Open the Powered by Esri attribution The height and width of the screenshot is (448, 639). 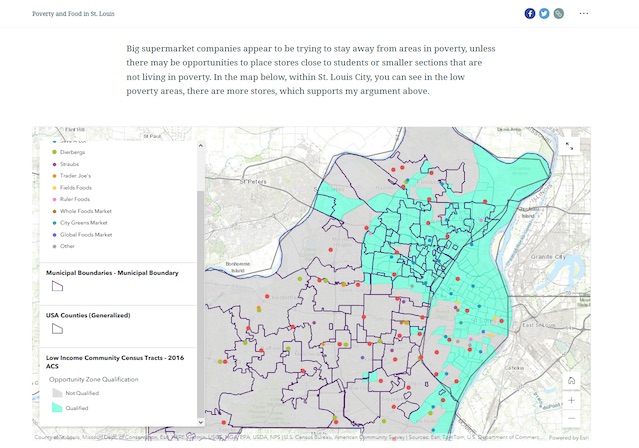(x=569, y=437)
